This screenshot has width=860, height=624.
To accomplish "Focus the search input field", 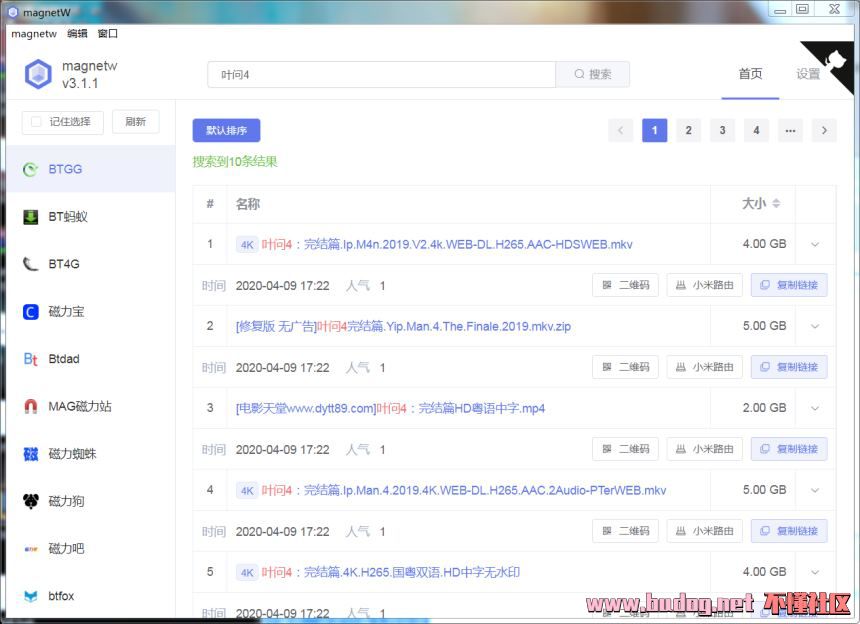I will (x=380, y=74).
